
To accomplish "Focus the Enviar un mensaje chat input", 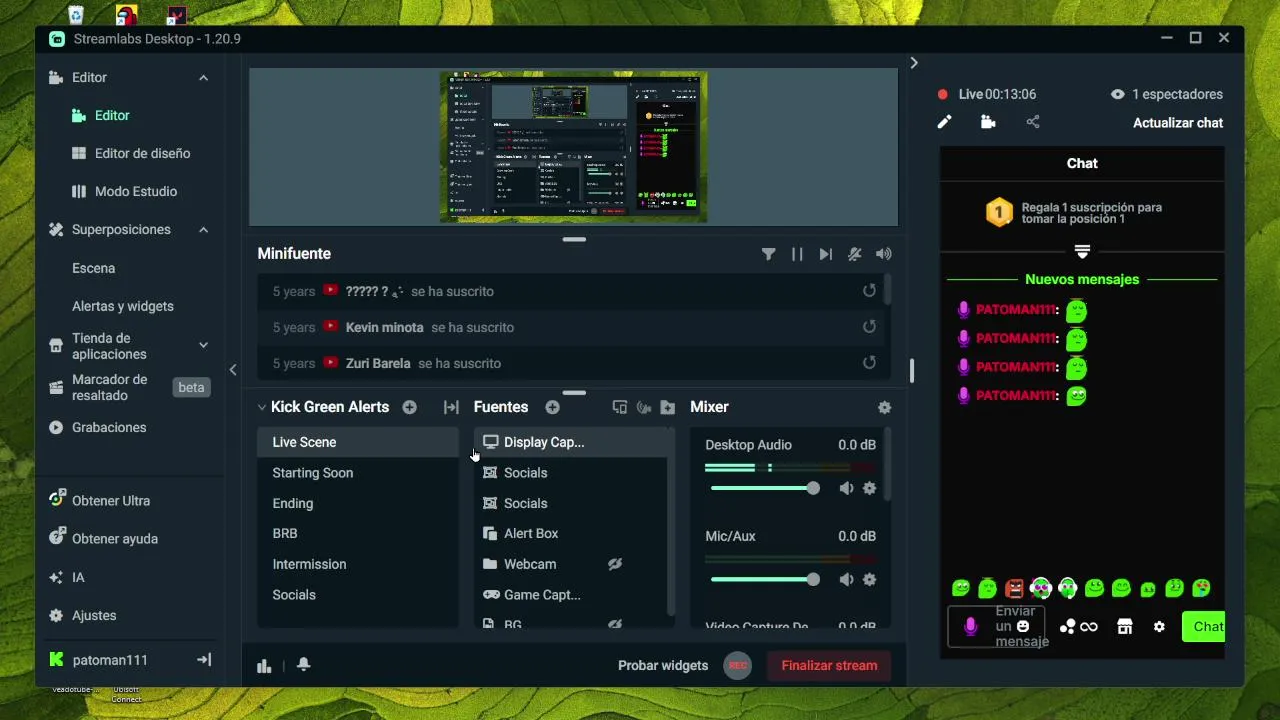I will coord(996,627).
